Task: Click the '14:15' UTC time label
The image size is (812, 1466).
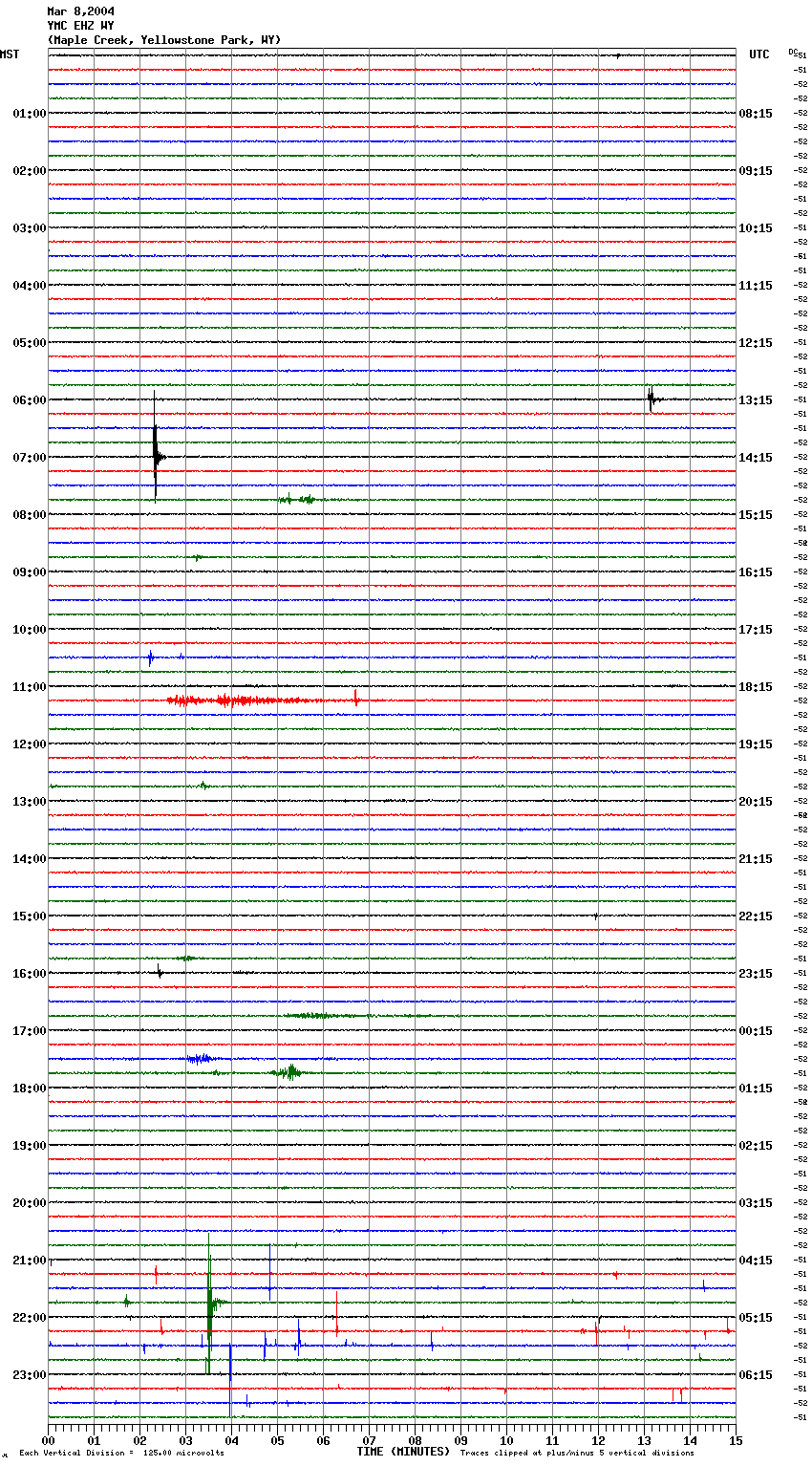Action: 756,458
